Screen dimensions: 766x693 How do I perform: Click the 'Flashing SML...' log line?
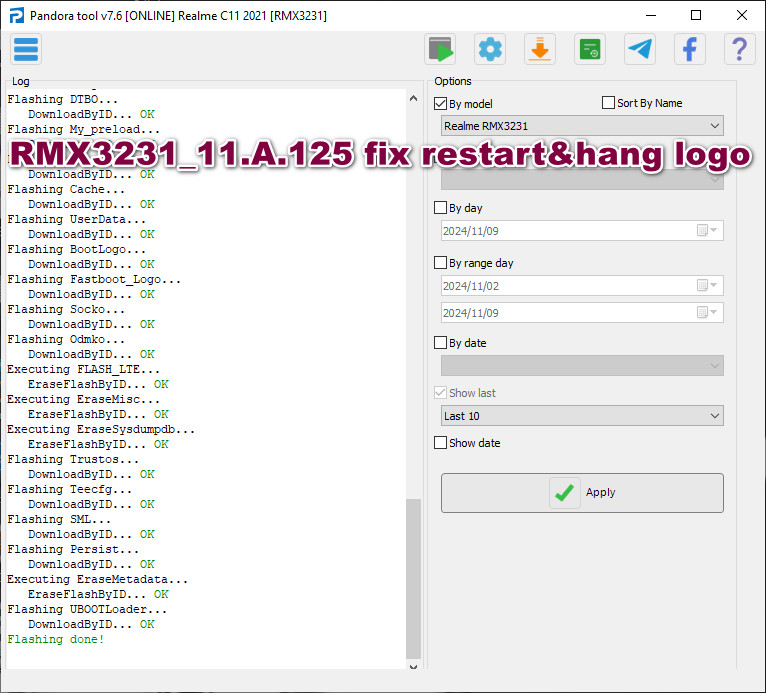[59, 519]
